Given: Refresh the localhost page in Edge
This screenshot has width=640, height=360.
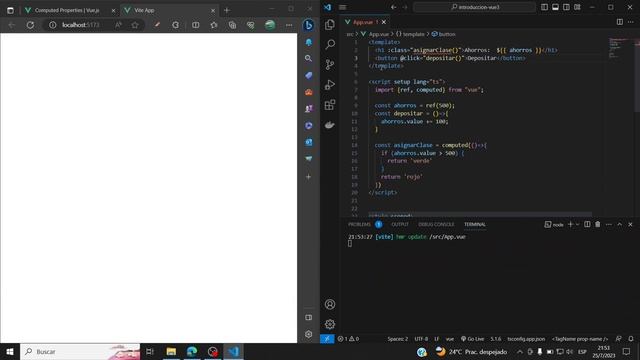Looking at the screenshot, I should click(x=30, y=25).
